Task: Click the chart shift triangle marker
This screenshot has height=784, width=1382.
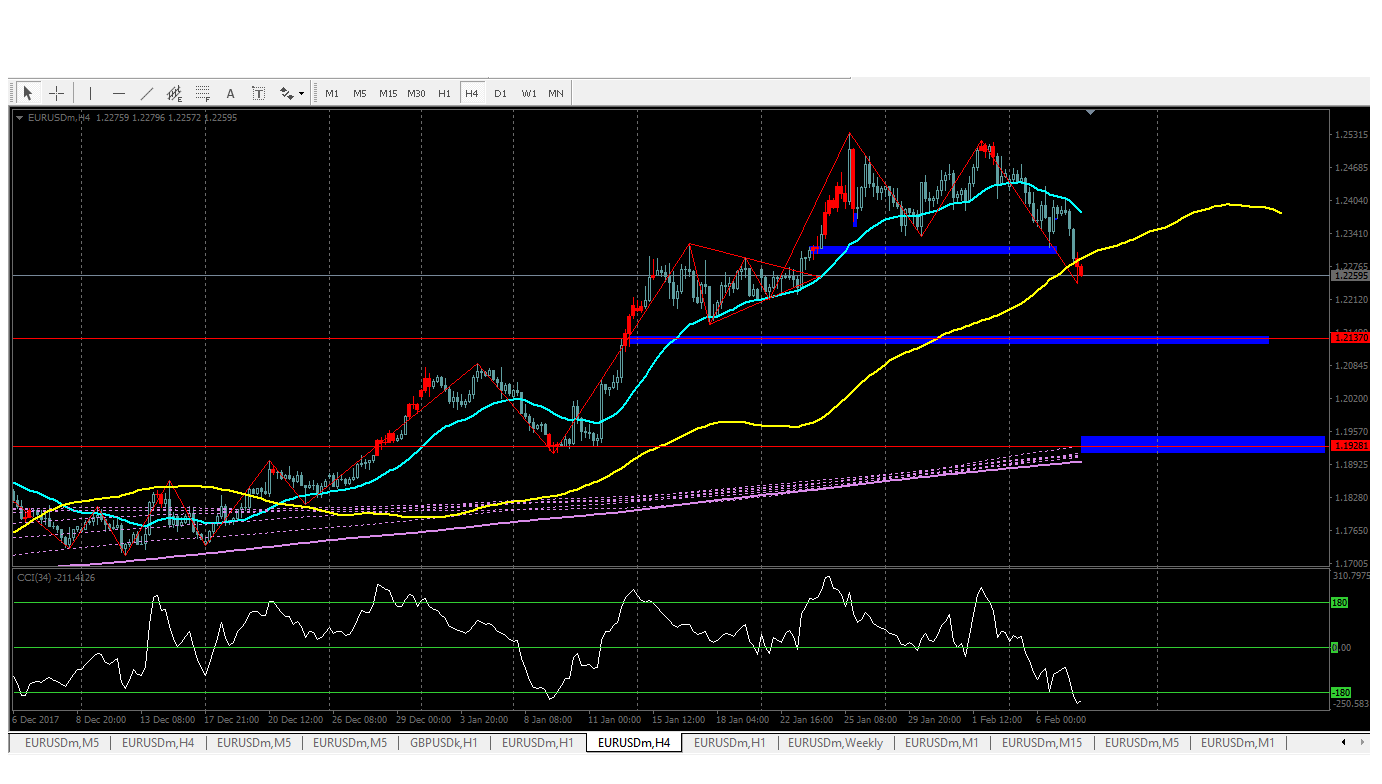Action: [x=1090, y=112]
